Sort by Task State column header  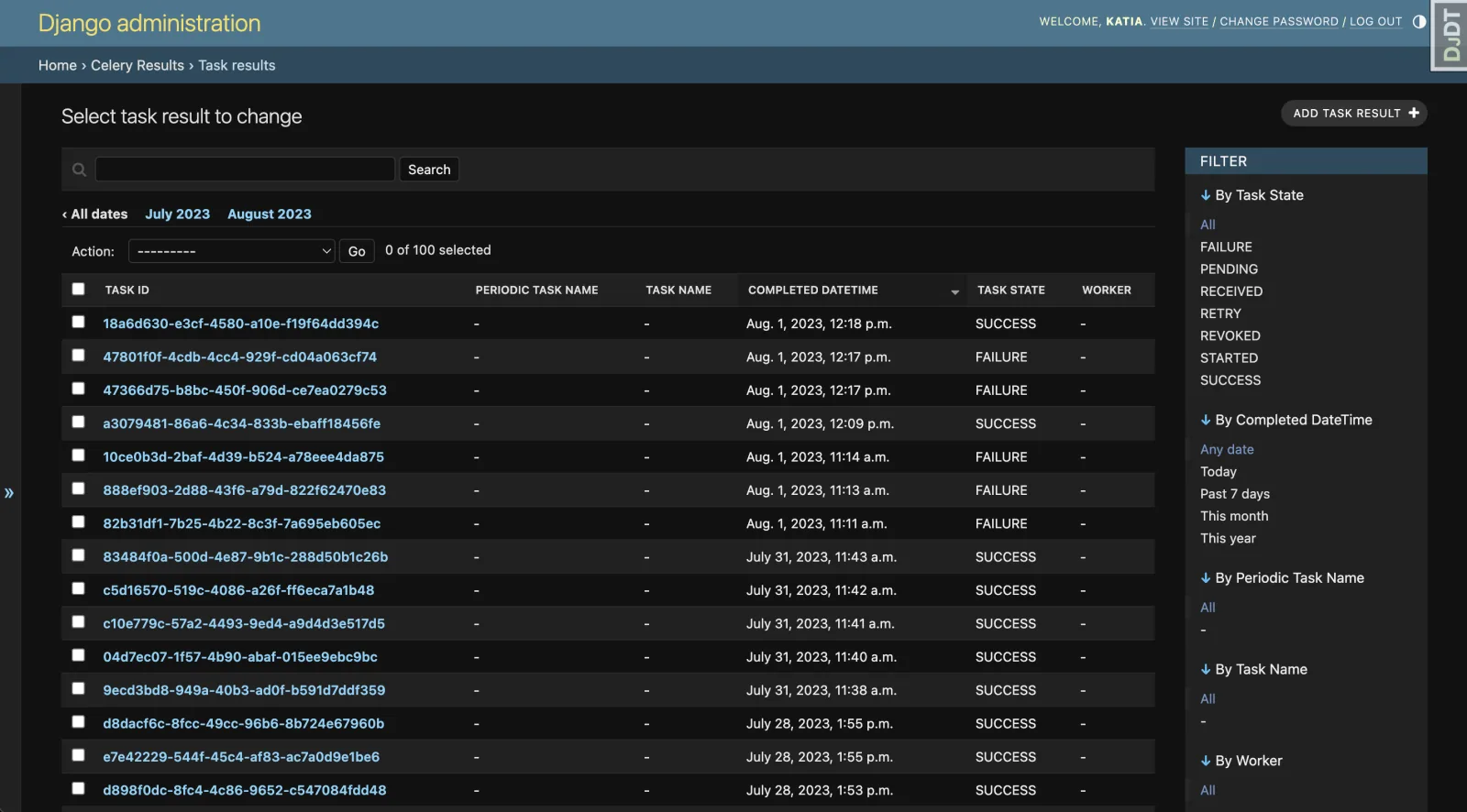pos(1010,290)
